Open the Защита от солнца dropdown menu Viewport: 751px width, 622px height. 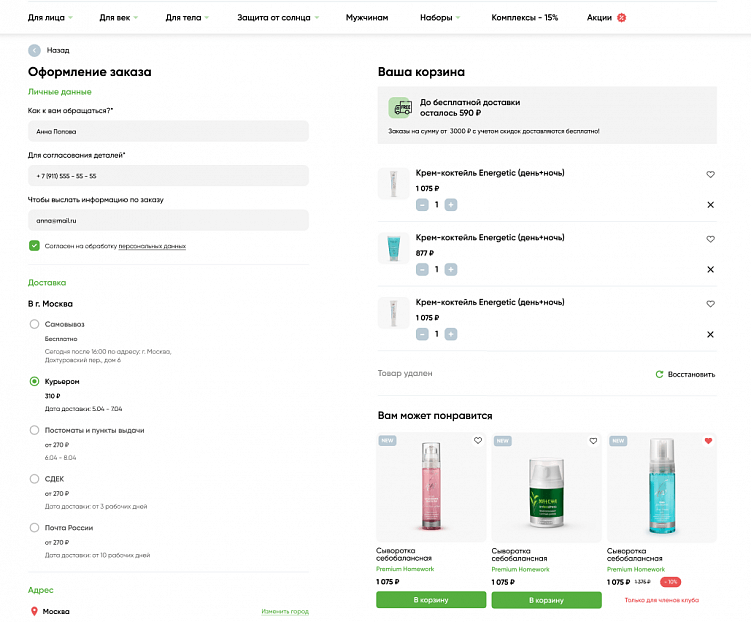pos(278,18)
